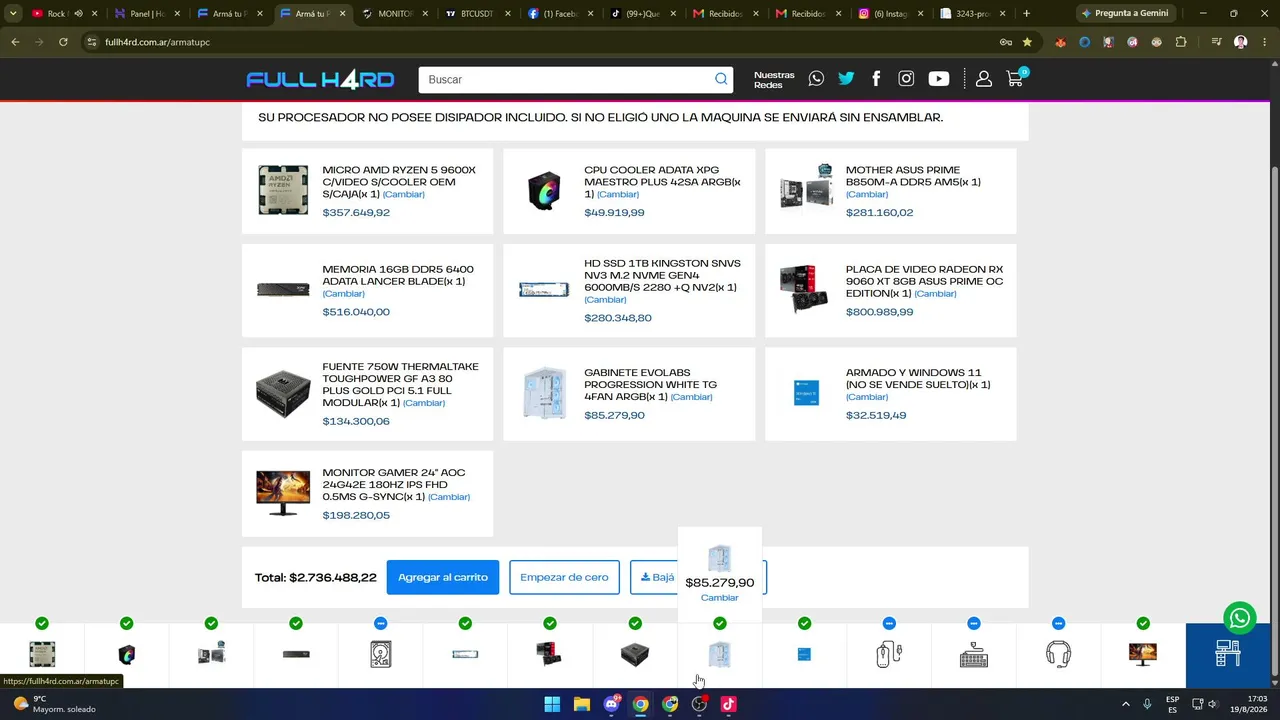Open the Twitter icon in the site header

coord(846,79)
